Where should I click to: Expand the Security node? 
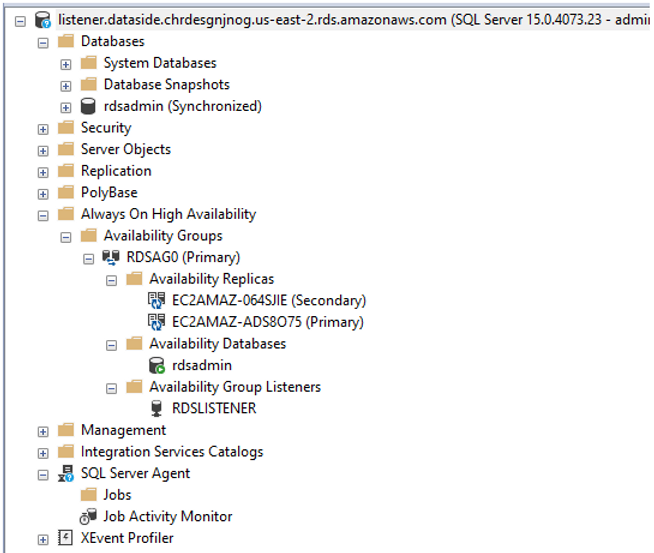(x=43, y=129)
